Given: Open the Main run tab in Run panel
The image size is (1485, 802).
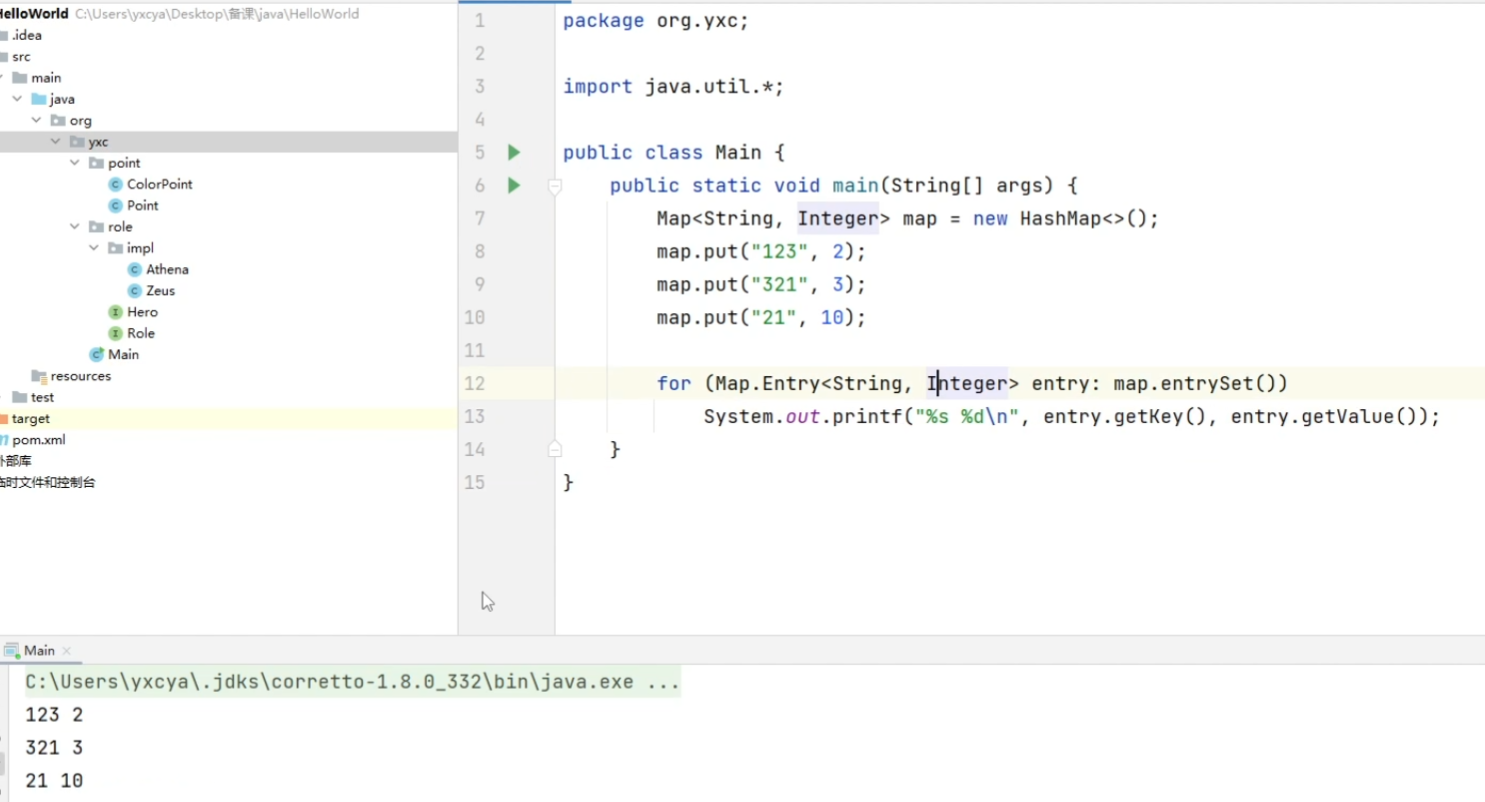Looking at the screenshot, I should [x=39, y=650].
